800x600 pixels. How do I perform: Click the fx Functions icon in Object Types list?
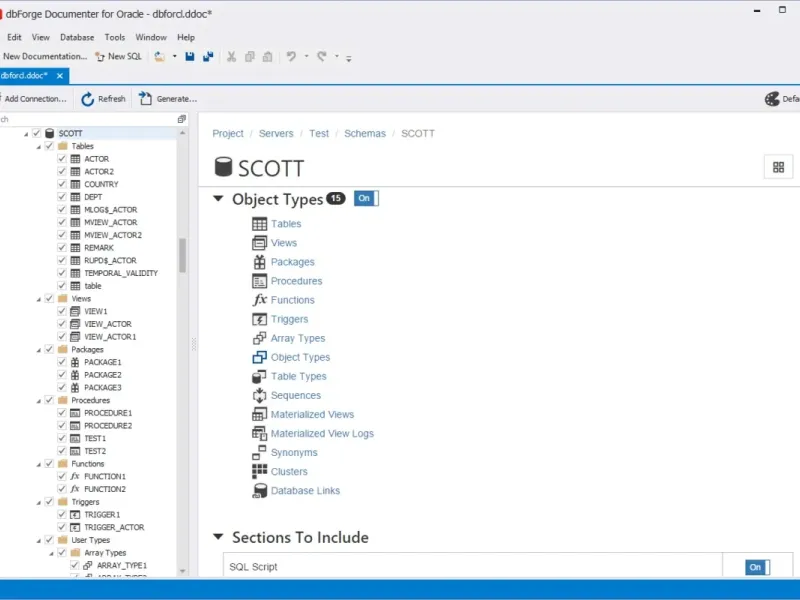[x=260, y=300]
